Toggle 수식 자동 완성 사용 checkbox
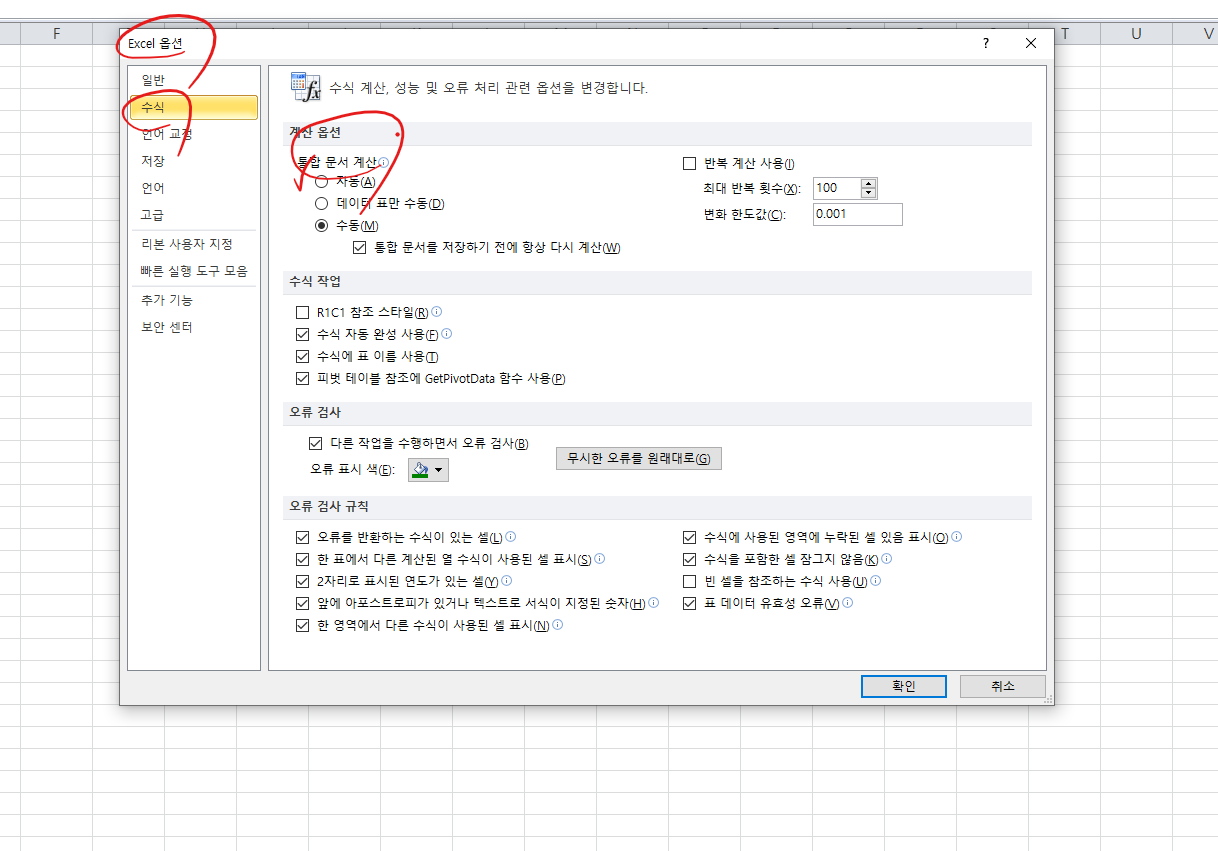This screenshot has width=1218, height=851. point(303,334)
